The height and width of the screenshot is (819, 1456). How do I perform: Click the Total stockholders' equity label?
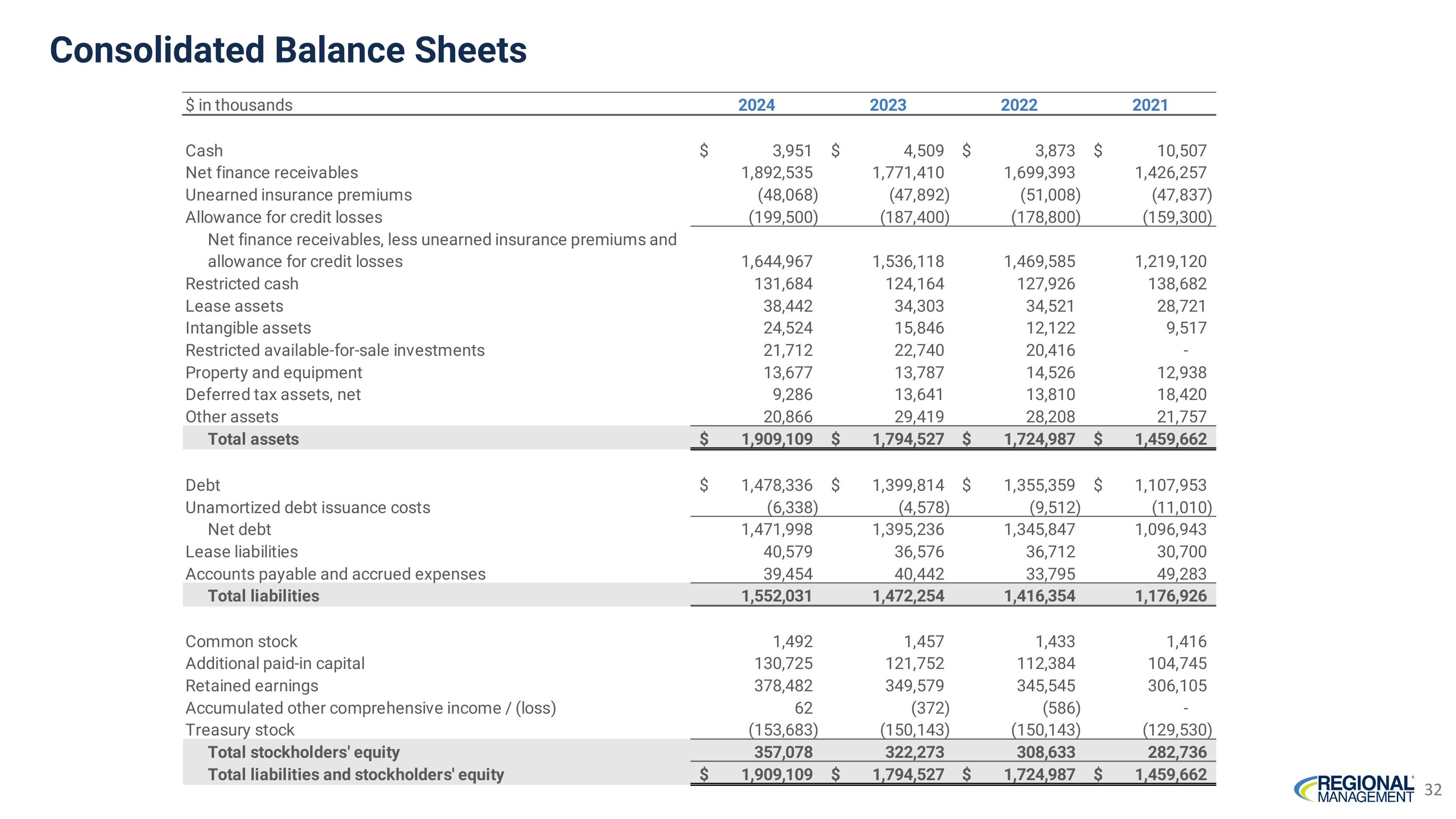pyautogui.click(x=303, y=752)
